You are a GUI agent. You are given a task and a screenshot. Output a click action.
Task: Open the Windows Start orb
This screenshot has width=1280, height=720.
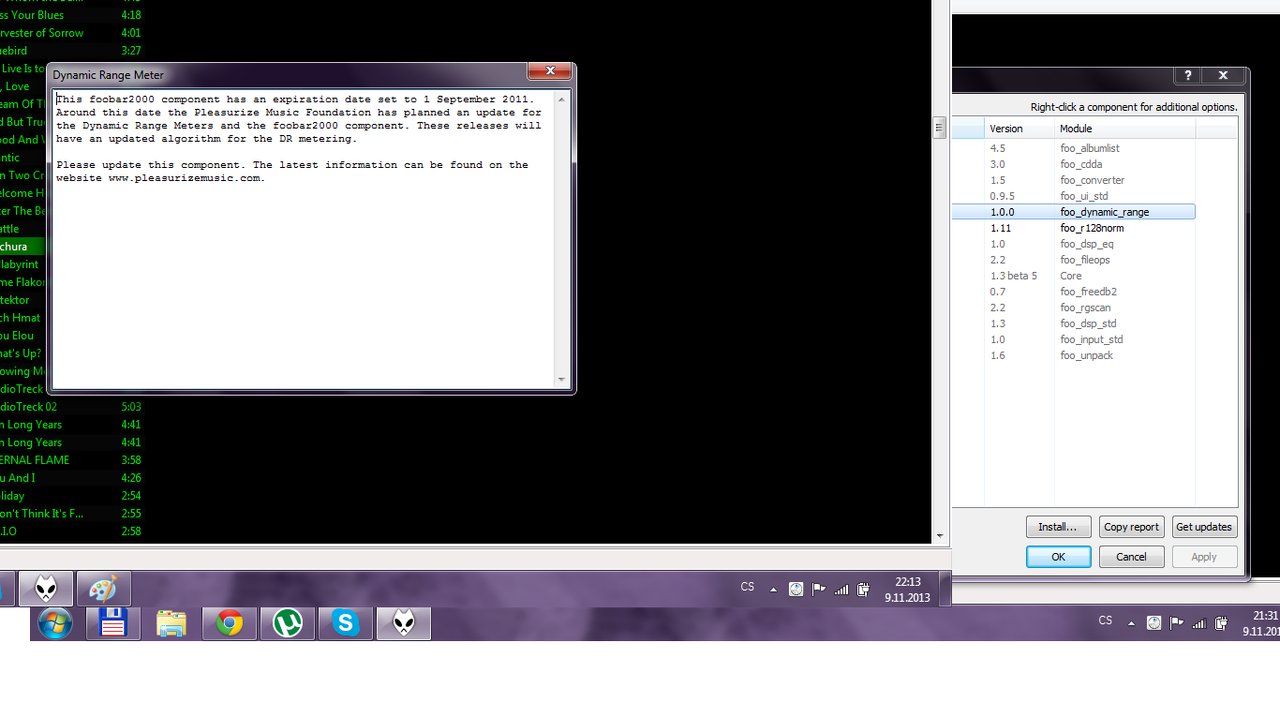click(55, 624)
